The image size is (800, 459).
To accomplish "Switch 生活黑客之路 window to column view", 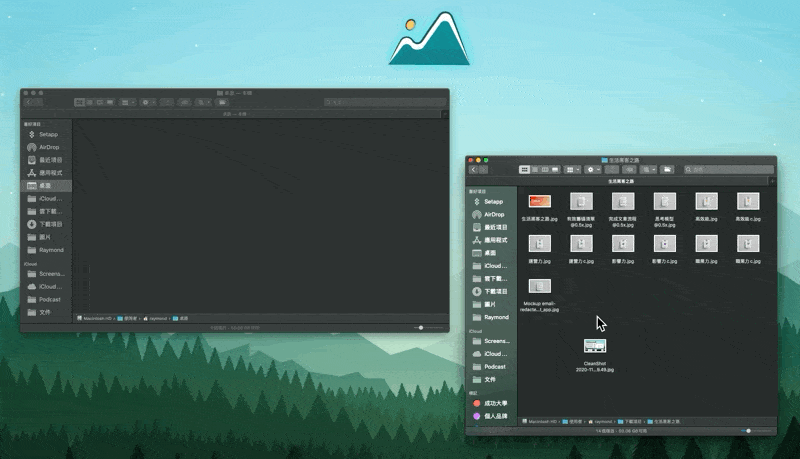I will click(545, 170).
